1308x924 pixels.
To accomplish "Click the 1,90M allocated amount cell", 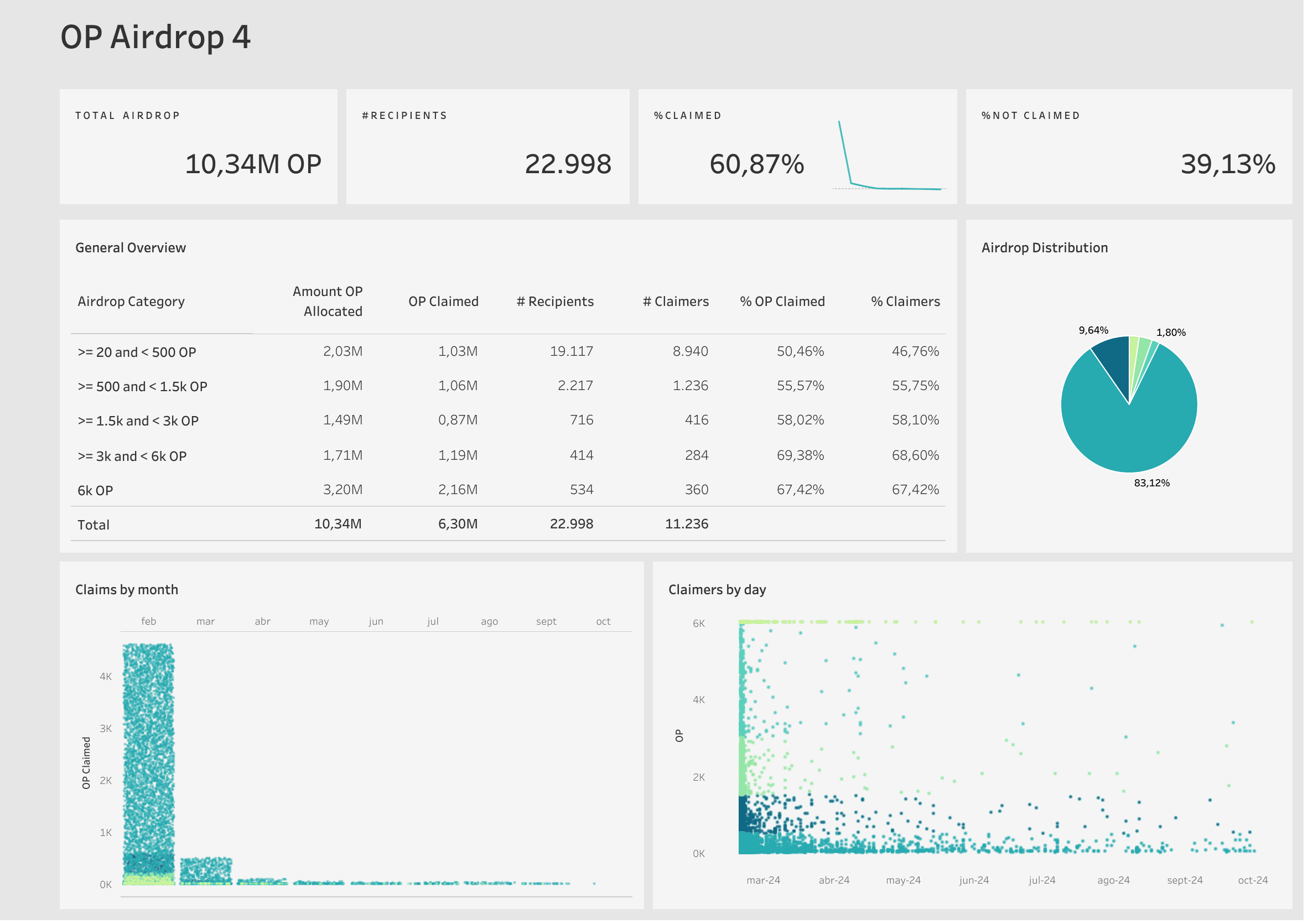I will point(344,387).
